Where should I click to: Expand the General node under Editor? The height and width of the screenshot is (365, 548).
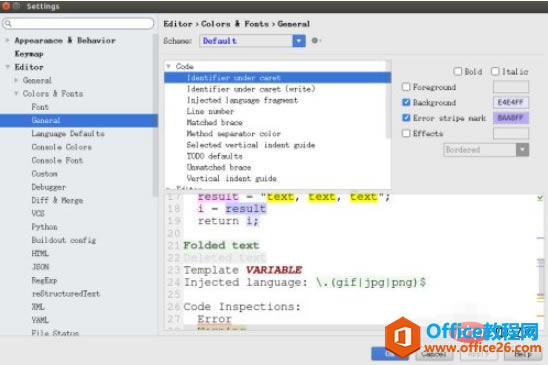(16, 80)
